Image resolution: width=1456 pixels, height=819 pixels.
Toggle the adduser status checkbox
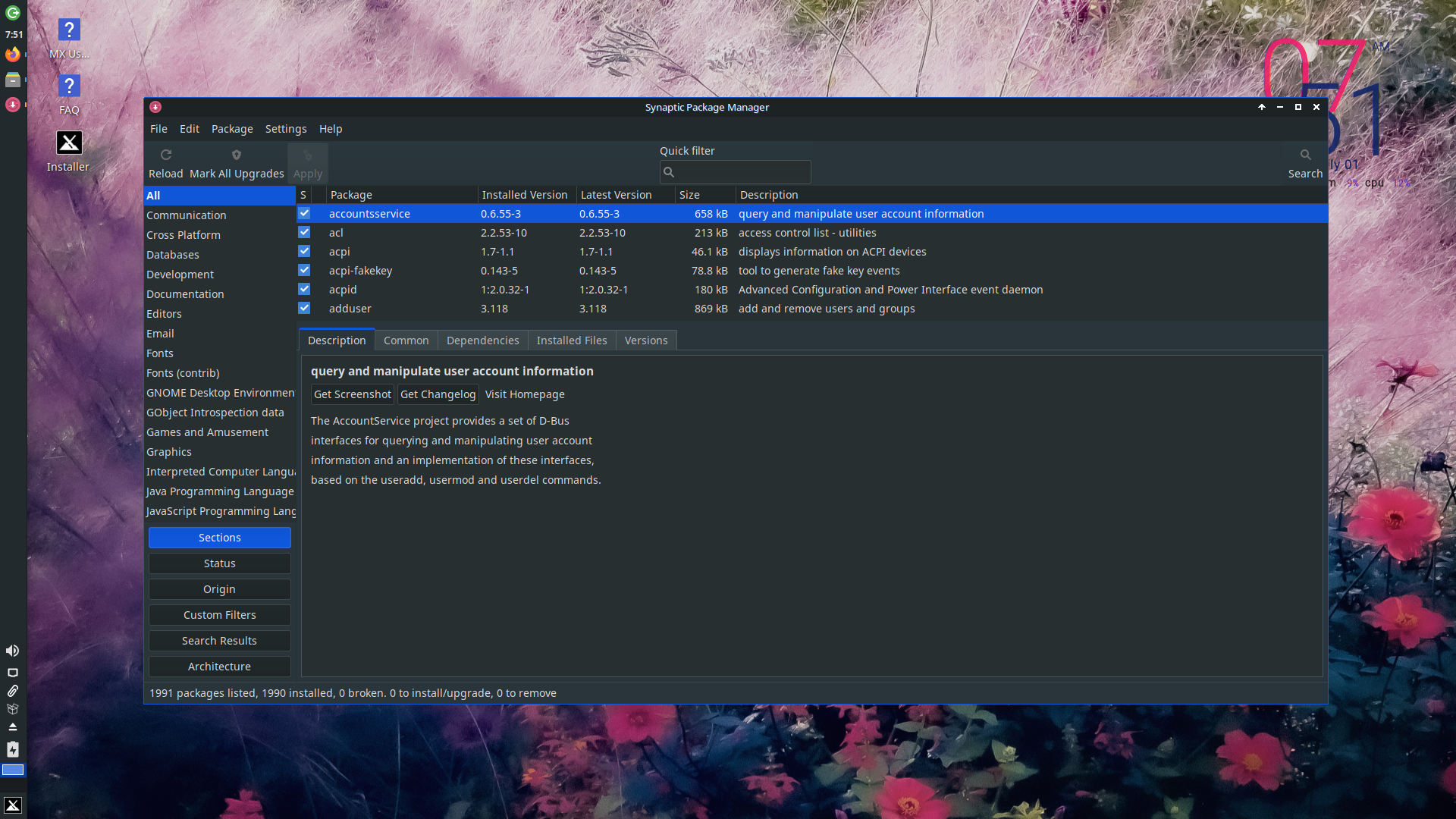click(304, 309)
